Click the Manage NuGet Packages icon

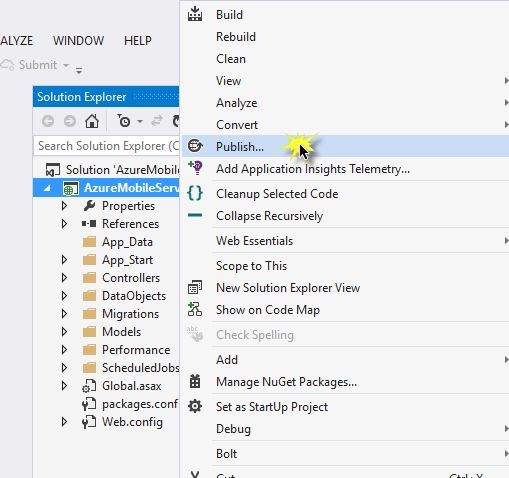(x=195, y=381)
